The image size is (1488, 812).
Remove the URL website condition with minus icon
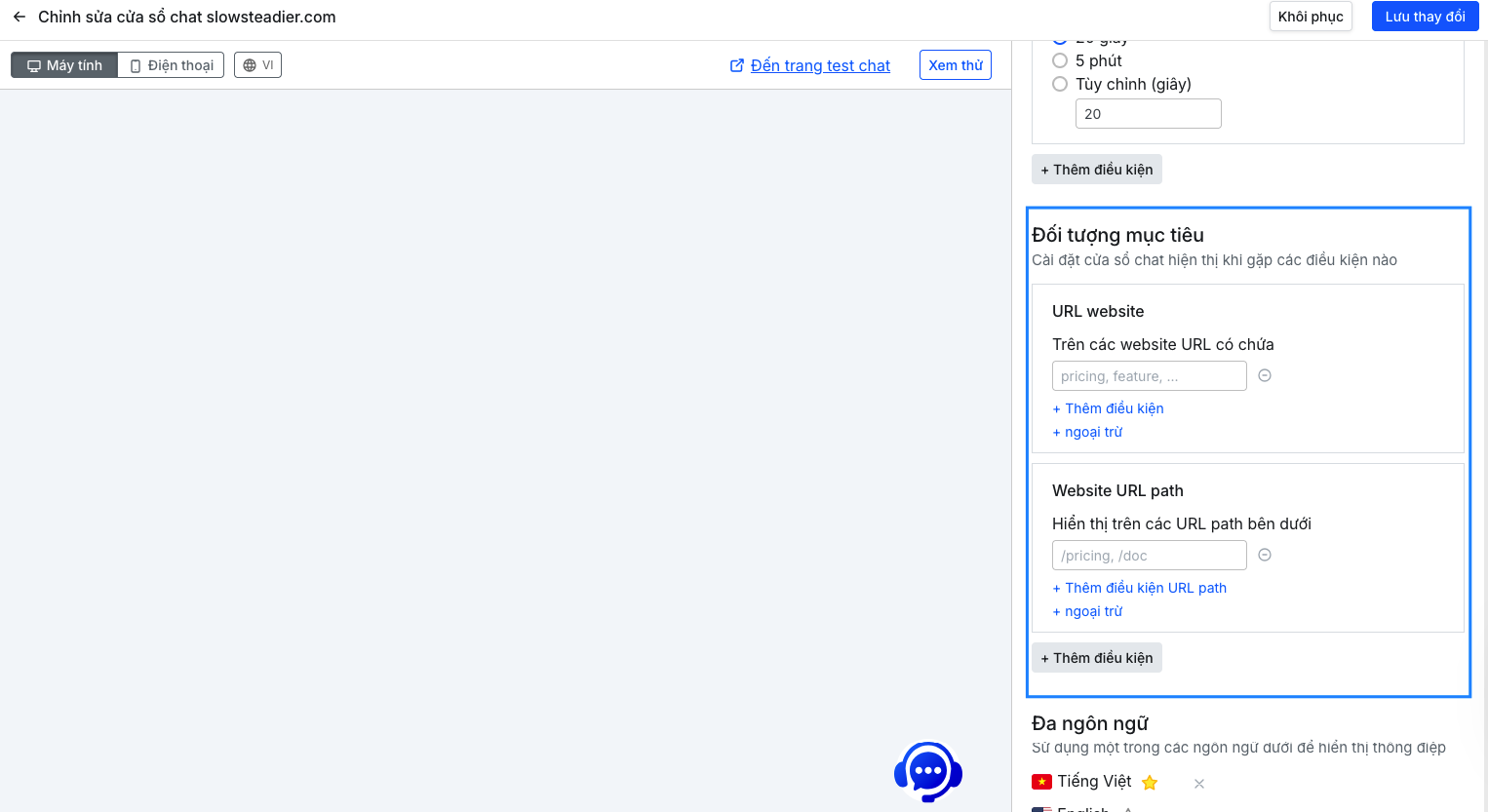pos(1265,375)
